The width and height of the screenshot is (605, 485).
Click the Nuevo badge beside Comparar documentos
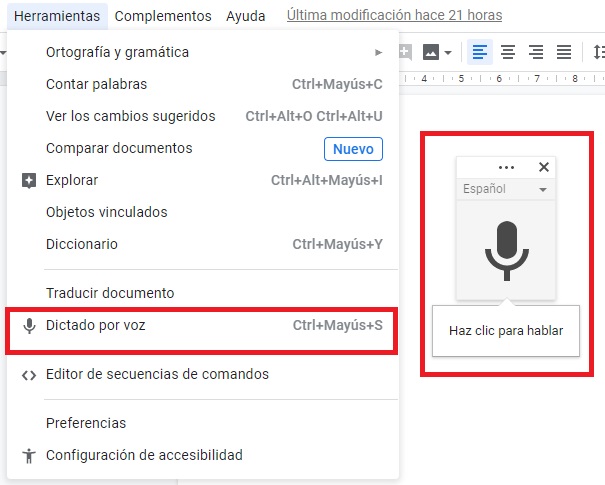[353, 149]
